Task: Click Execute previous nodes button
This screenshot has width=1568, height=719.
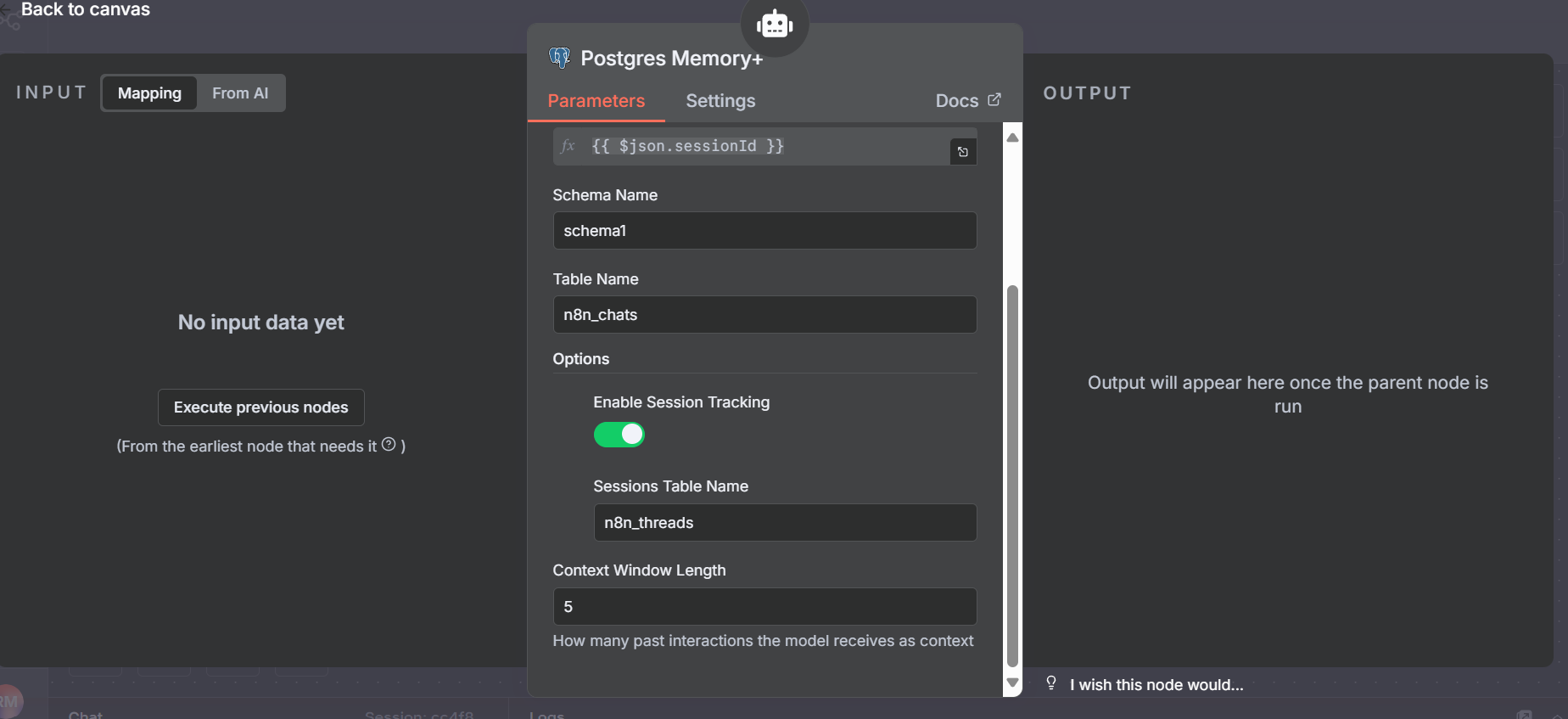Action: coord(261,407)
